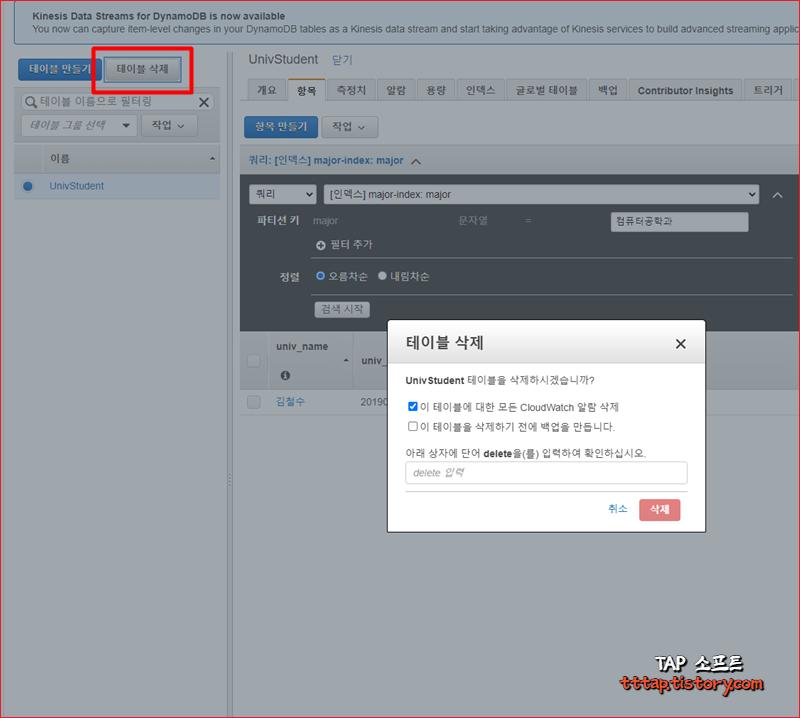The image size is (800, 718).
Task: Check the 백업을 만듭니다 checkbox
Action: (x=413, y=426)
